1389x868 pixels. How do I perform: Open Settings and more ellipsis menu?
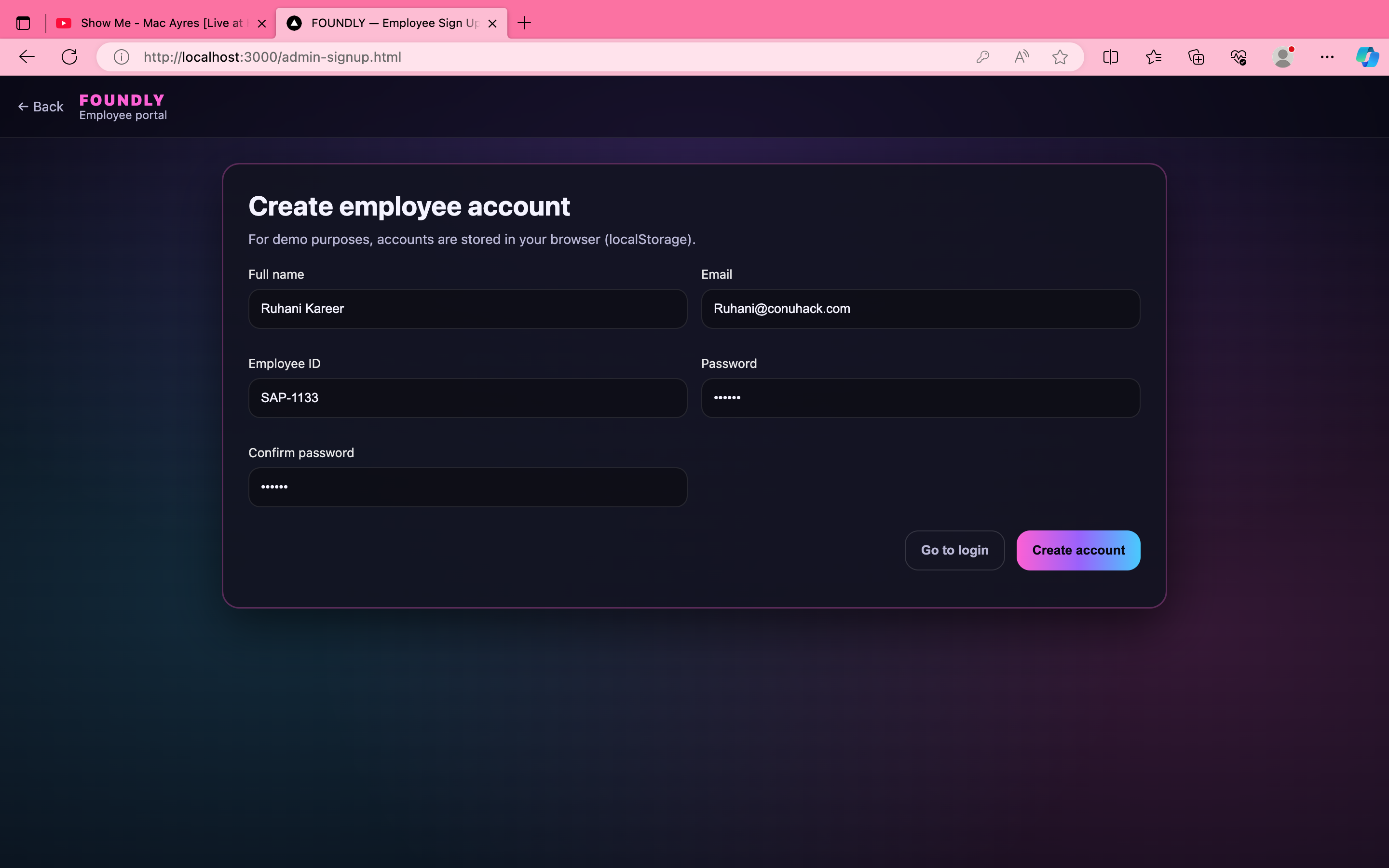pos(1327,57)
